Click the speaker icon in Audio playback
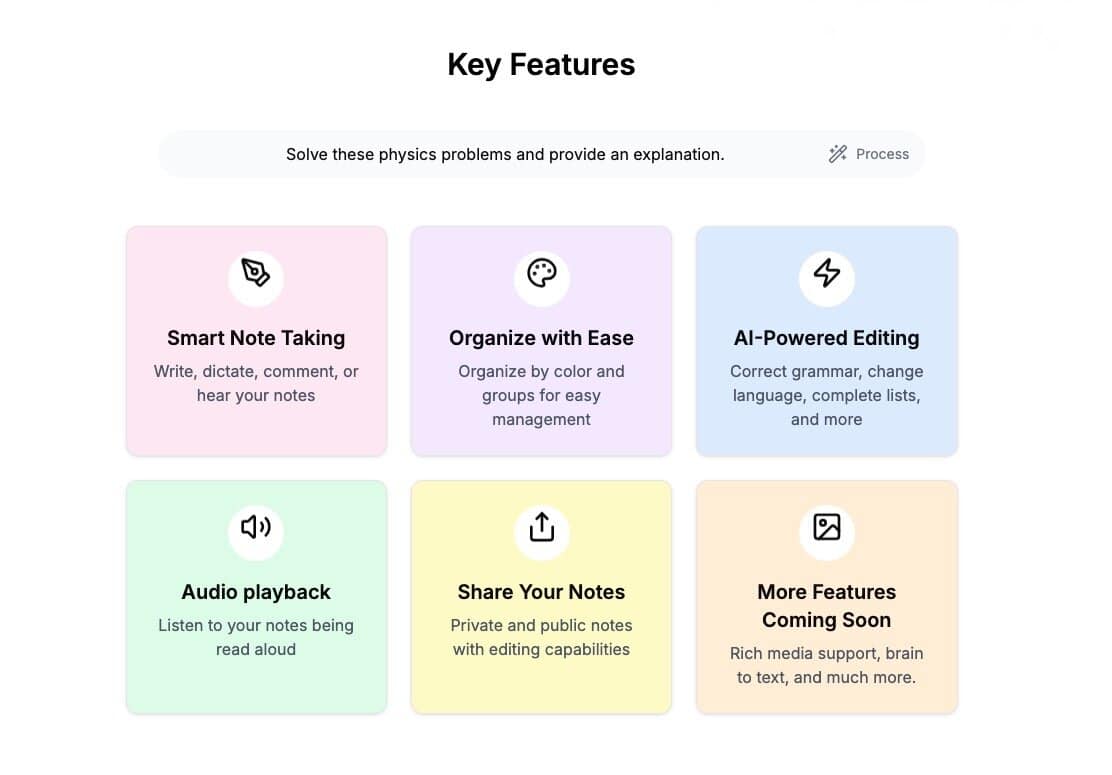The height and width of the screenshot is (775, 1112). (x=256, y=527)
